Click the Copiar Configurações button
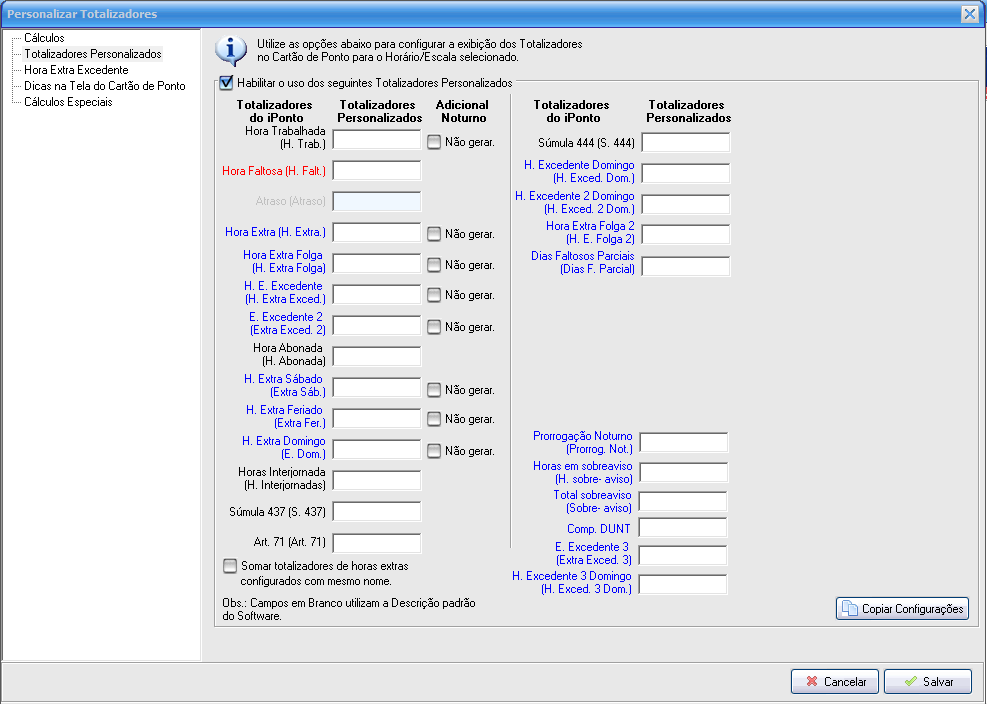Screen dimensions: 987x704 coord(902,608)
